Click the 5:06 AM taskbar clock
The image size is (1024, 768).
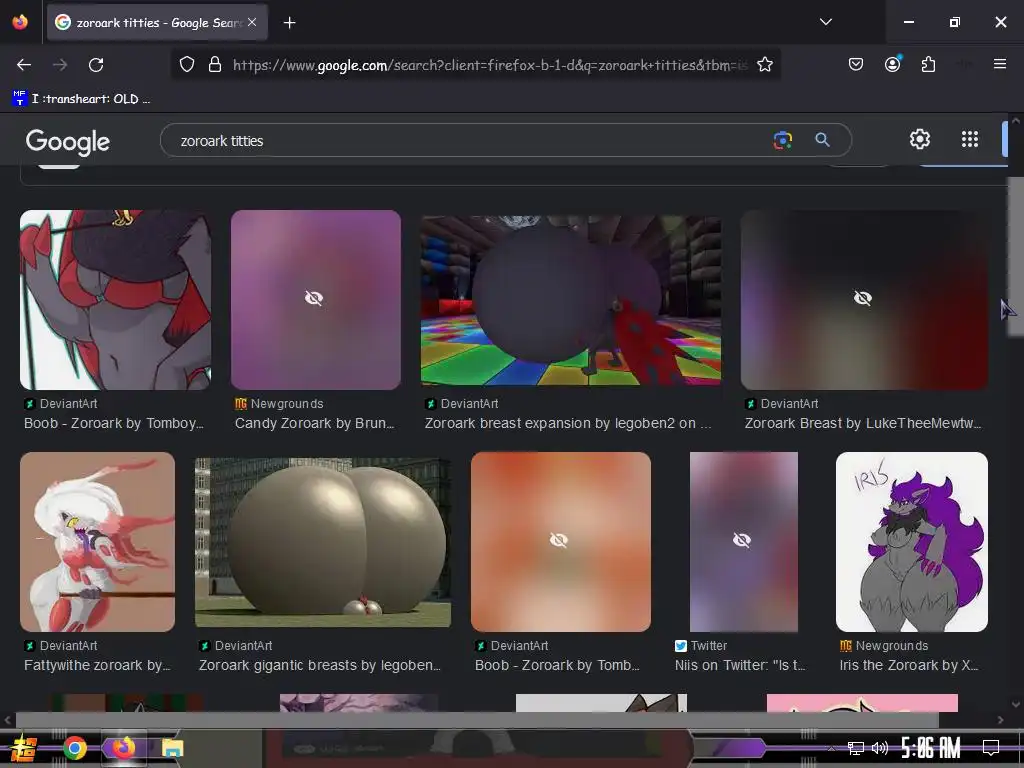(930, 748)
